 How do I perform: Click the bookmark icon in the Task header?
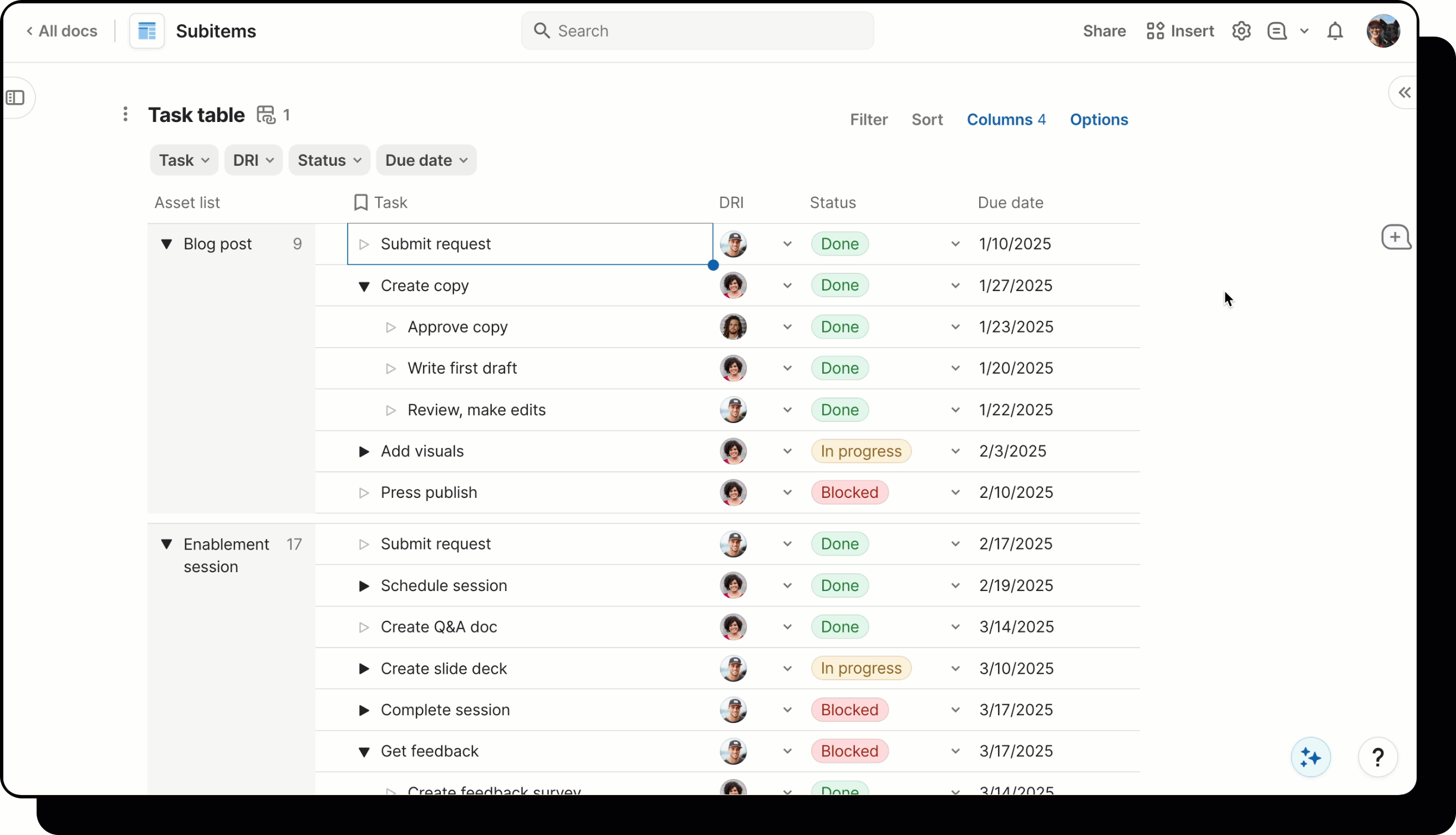360,202
